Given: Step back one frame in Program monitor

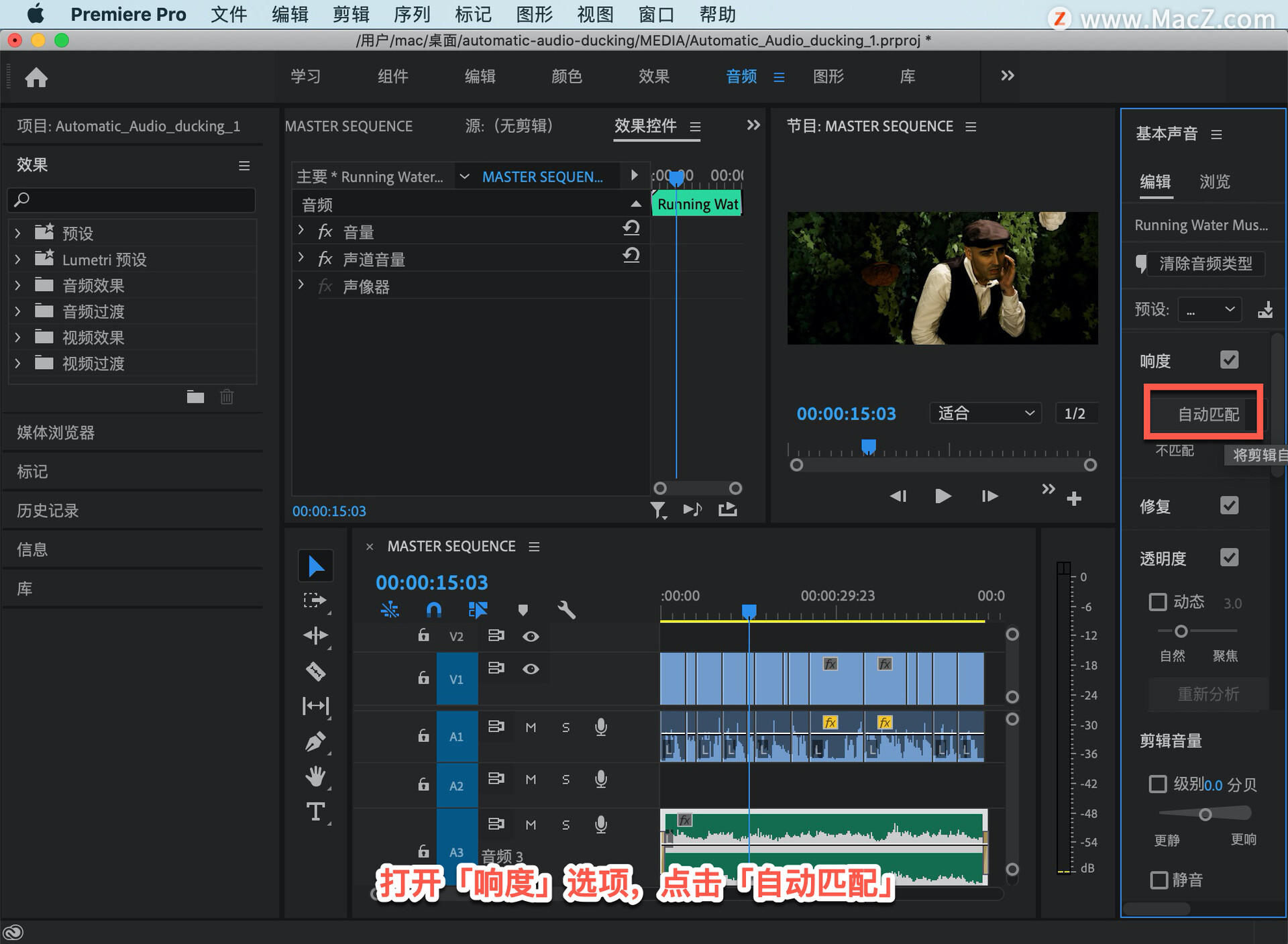Looking at the screenshot, I should [x=898, y=496].
